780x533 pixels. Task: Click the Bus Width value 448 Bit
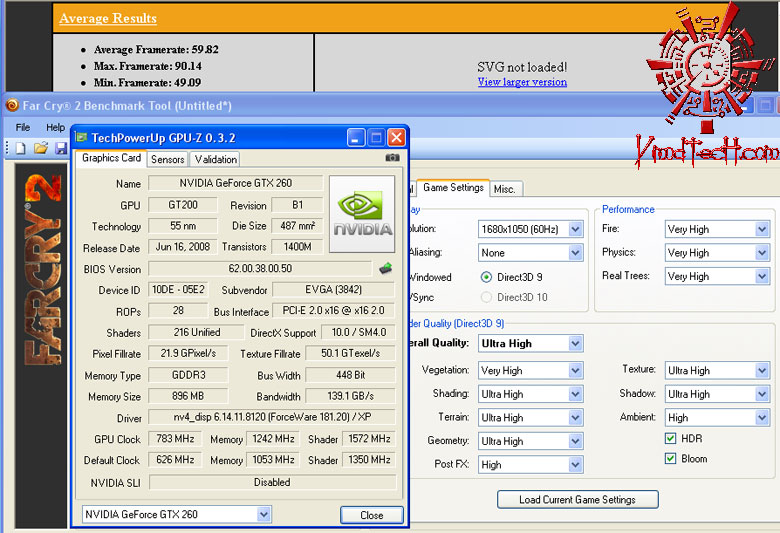click(x=350, y=375)
